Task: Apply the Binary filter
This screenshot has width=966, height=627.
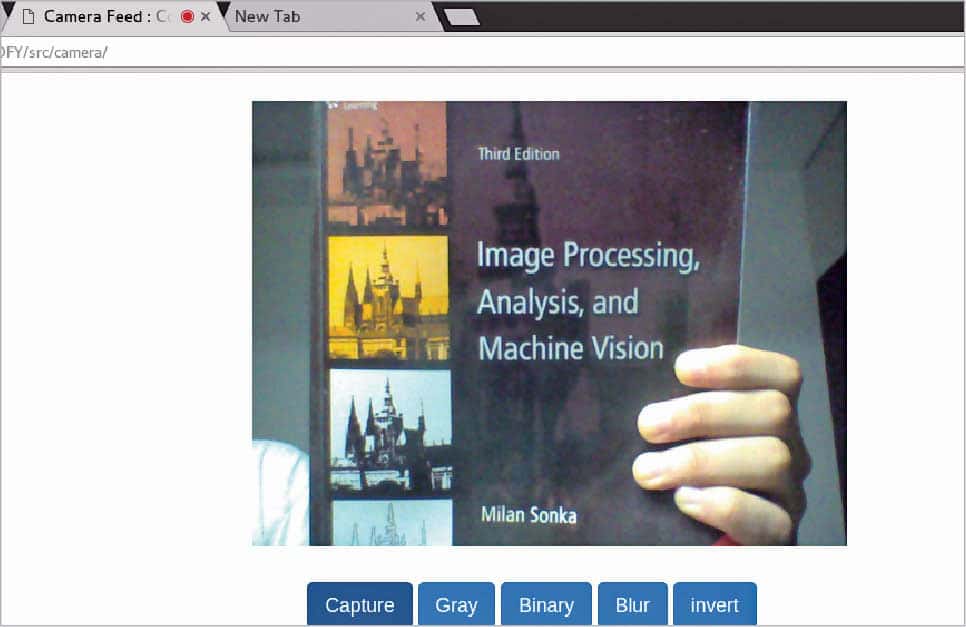Action: (x=546, y=605)
